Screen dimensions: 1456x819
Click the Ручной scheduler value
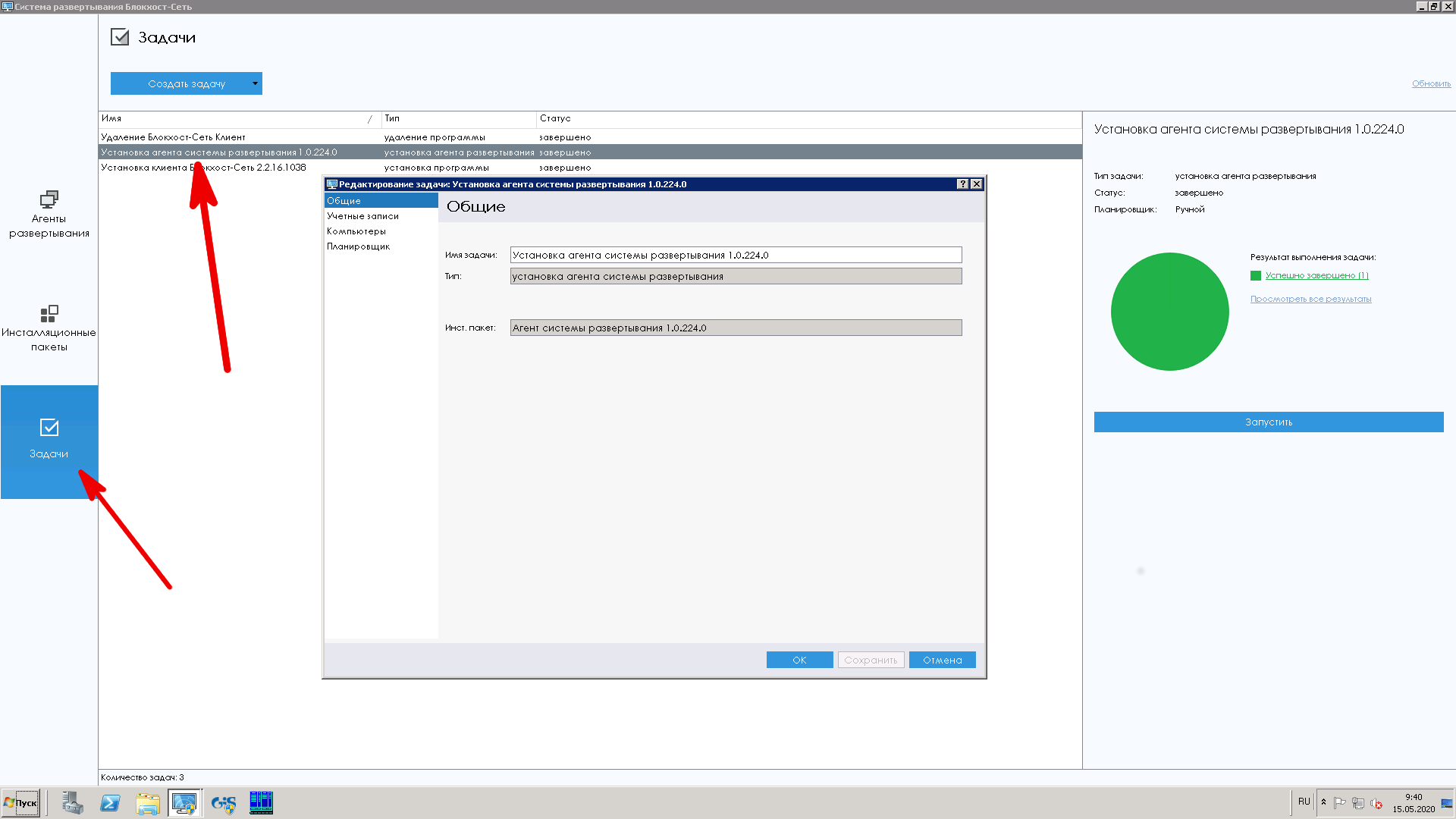coord(1190,209)
